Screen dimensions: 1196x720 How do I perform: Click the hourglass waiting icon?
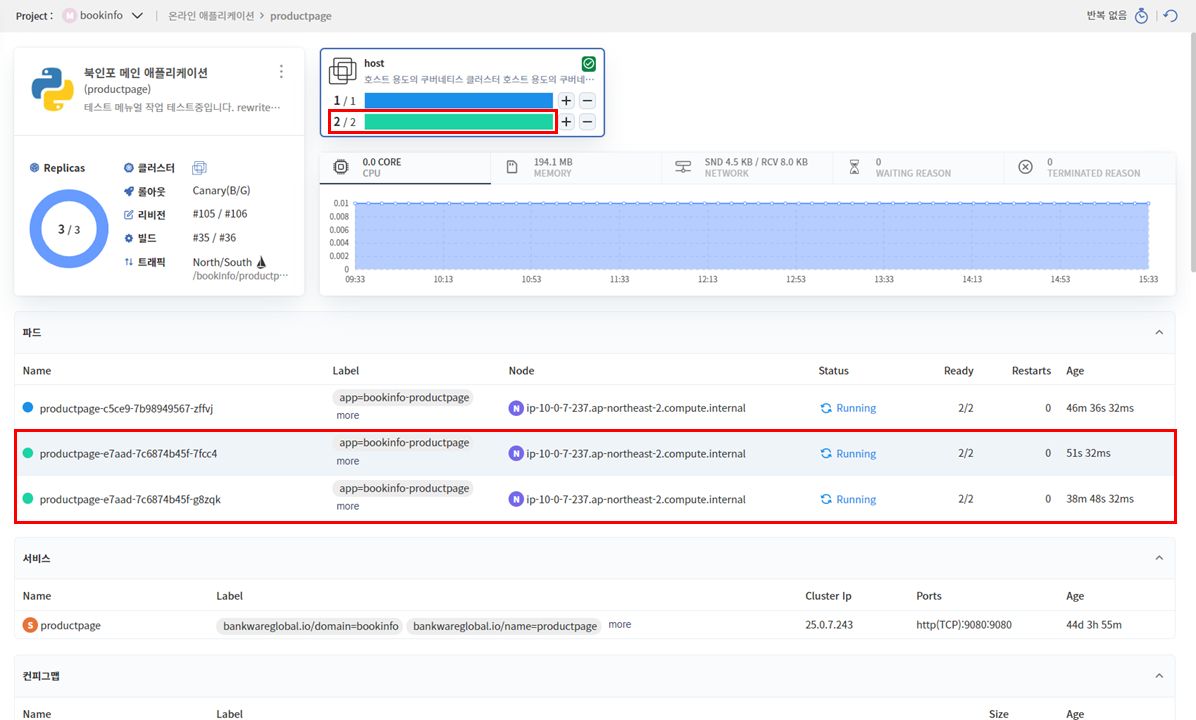[854, 167]
